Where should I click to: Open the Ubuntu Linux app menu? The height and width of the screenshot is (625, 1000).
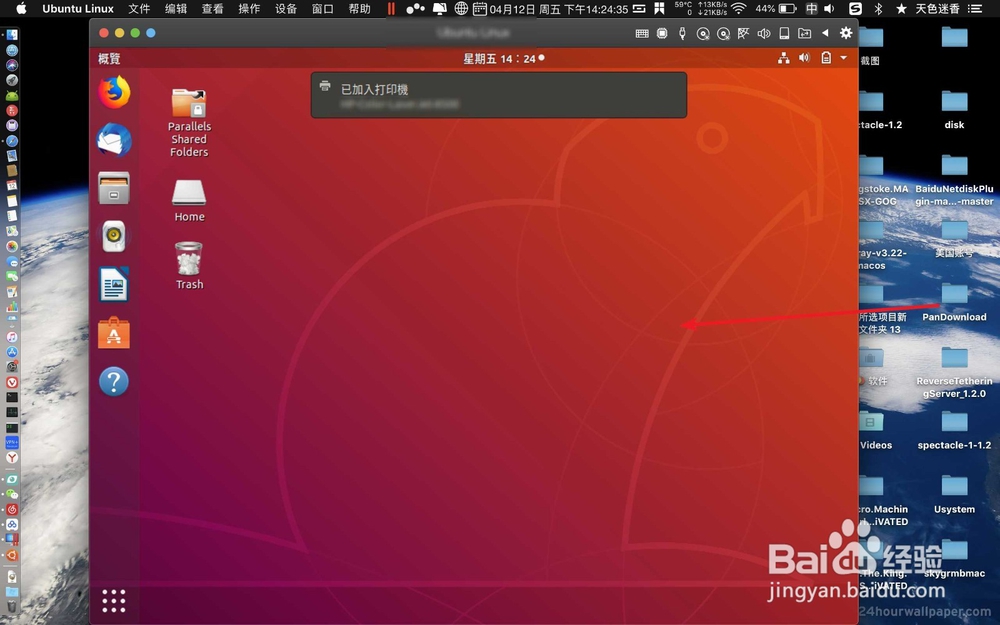pos(78,8)
